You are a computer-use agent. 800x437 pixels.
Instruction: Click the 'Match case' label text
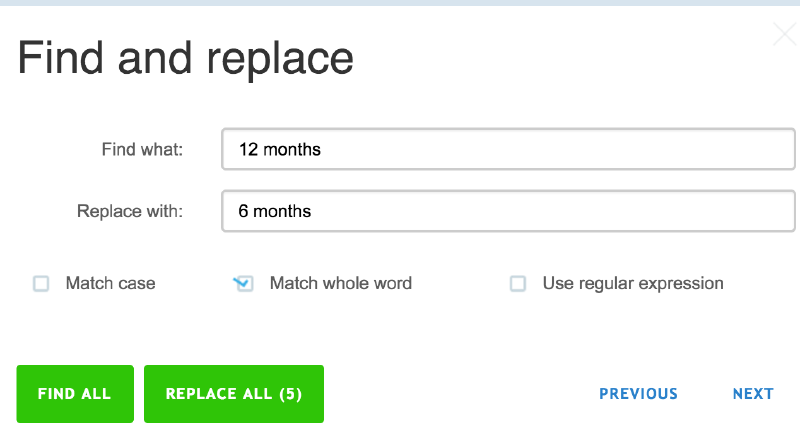[110, 283]
